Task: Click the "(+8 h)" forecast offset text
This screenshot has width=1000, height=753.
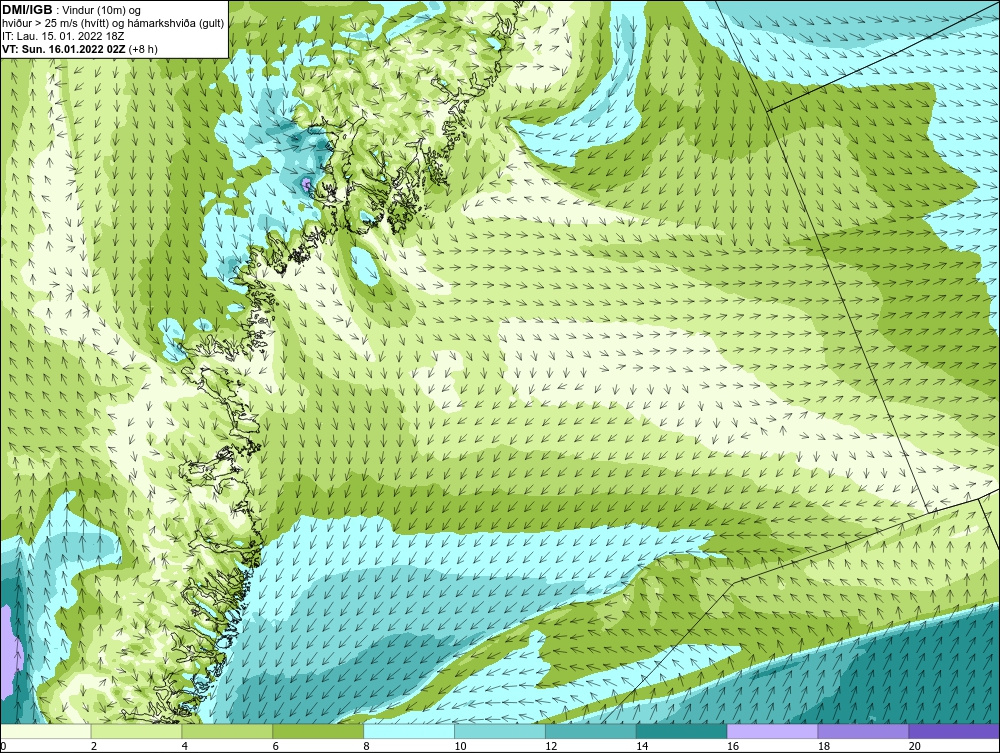Action: [x=143, y=49]
